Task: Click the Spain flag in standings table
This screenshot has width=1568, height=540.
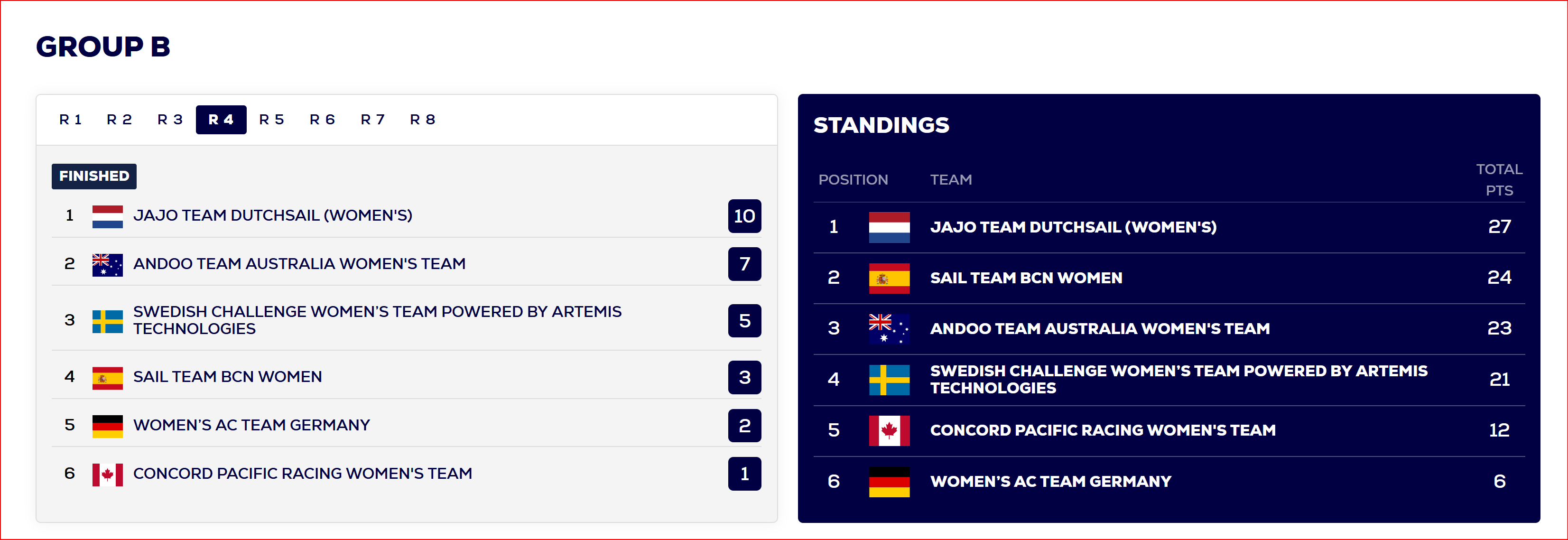Action: [x=889, y=278]
